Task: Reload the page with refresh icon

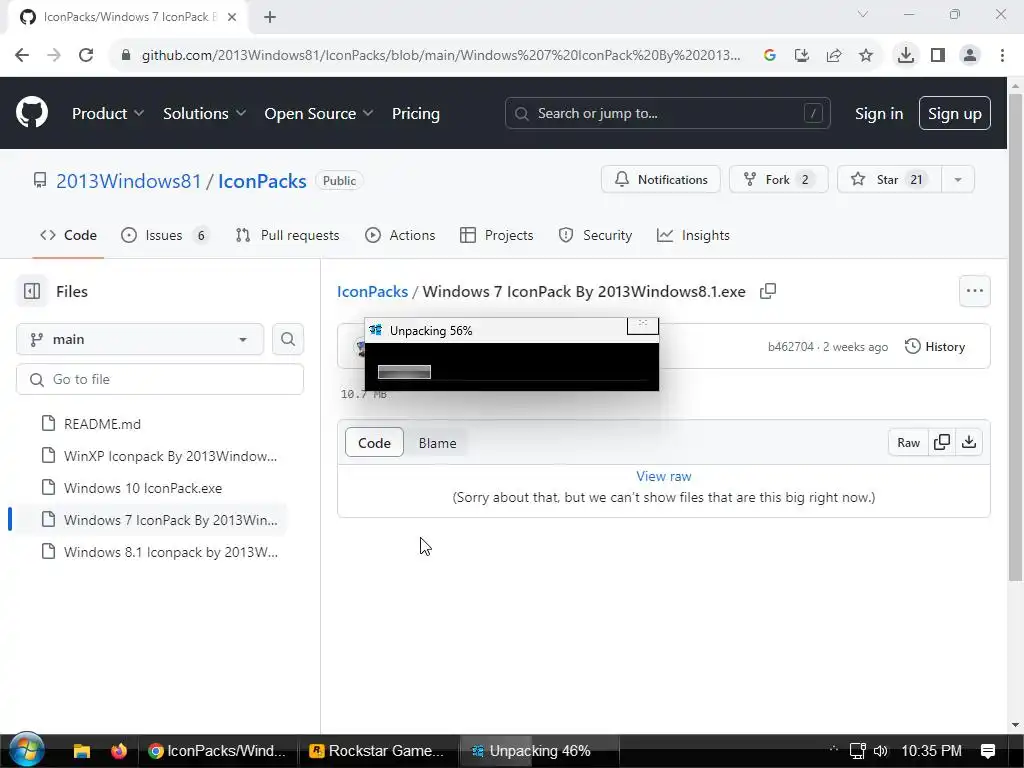Action: tap(86, 56)
